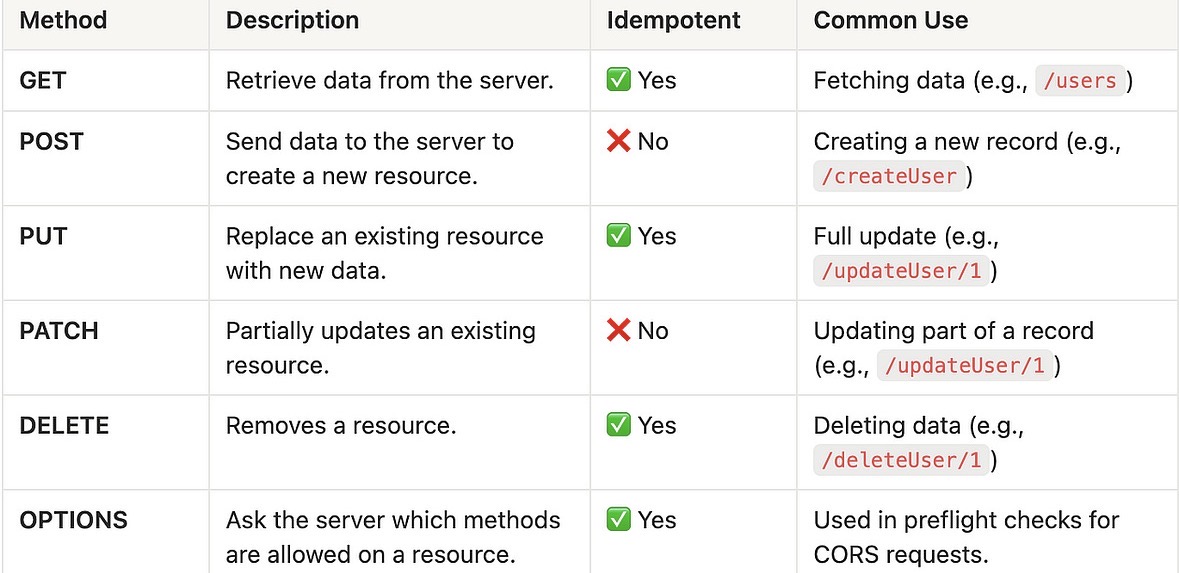Click the PATCH method name cell
This screenshot has width=1179, height=573.
[x=59, y=331]
